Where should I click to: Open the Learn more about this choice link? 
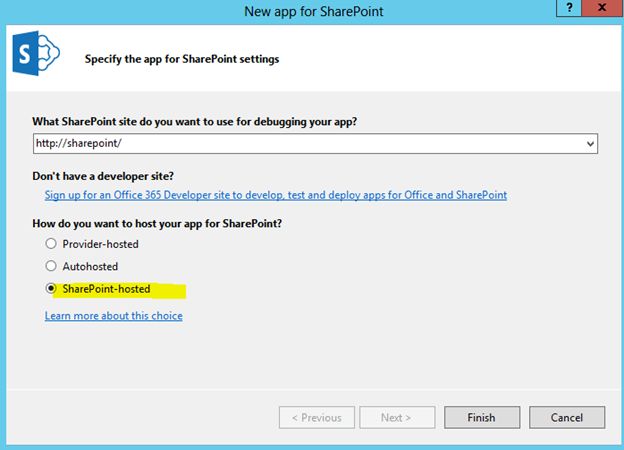coord(113,316)
